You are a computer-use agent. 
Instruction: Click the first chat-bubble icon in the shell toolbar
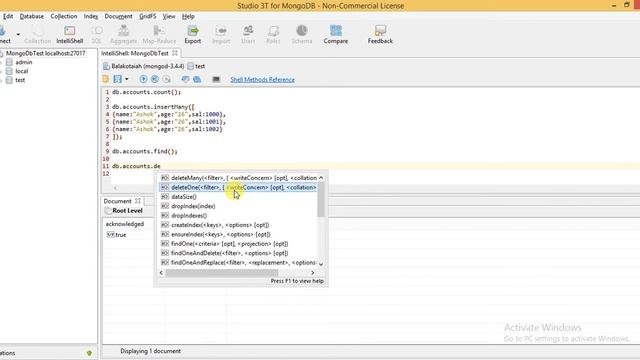185,79
